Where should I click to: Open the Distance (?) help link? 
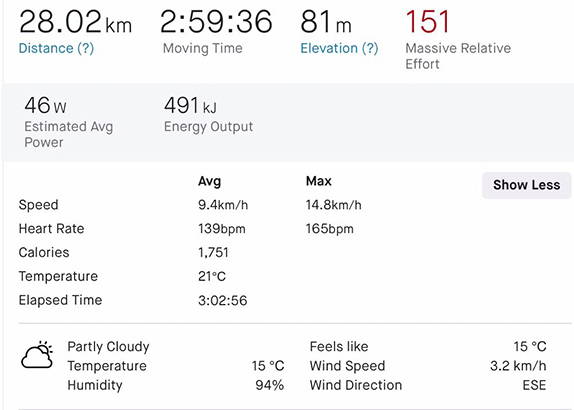(56, 48)
